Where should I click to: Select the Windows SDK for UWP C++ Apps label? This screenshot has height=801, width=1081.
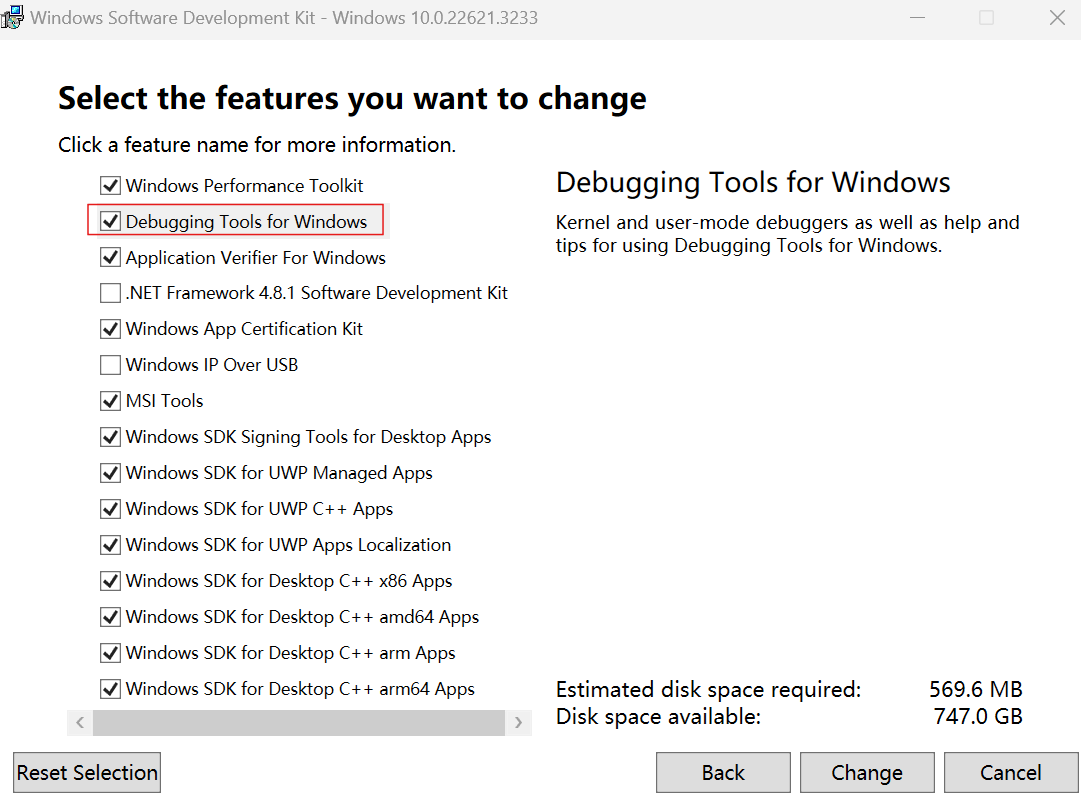pyautogui.click(x=259, y=509)
